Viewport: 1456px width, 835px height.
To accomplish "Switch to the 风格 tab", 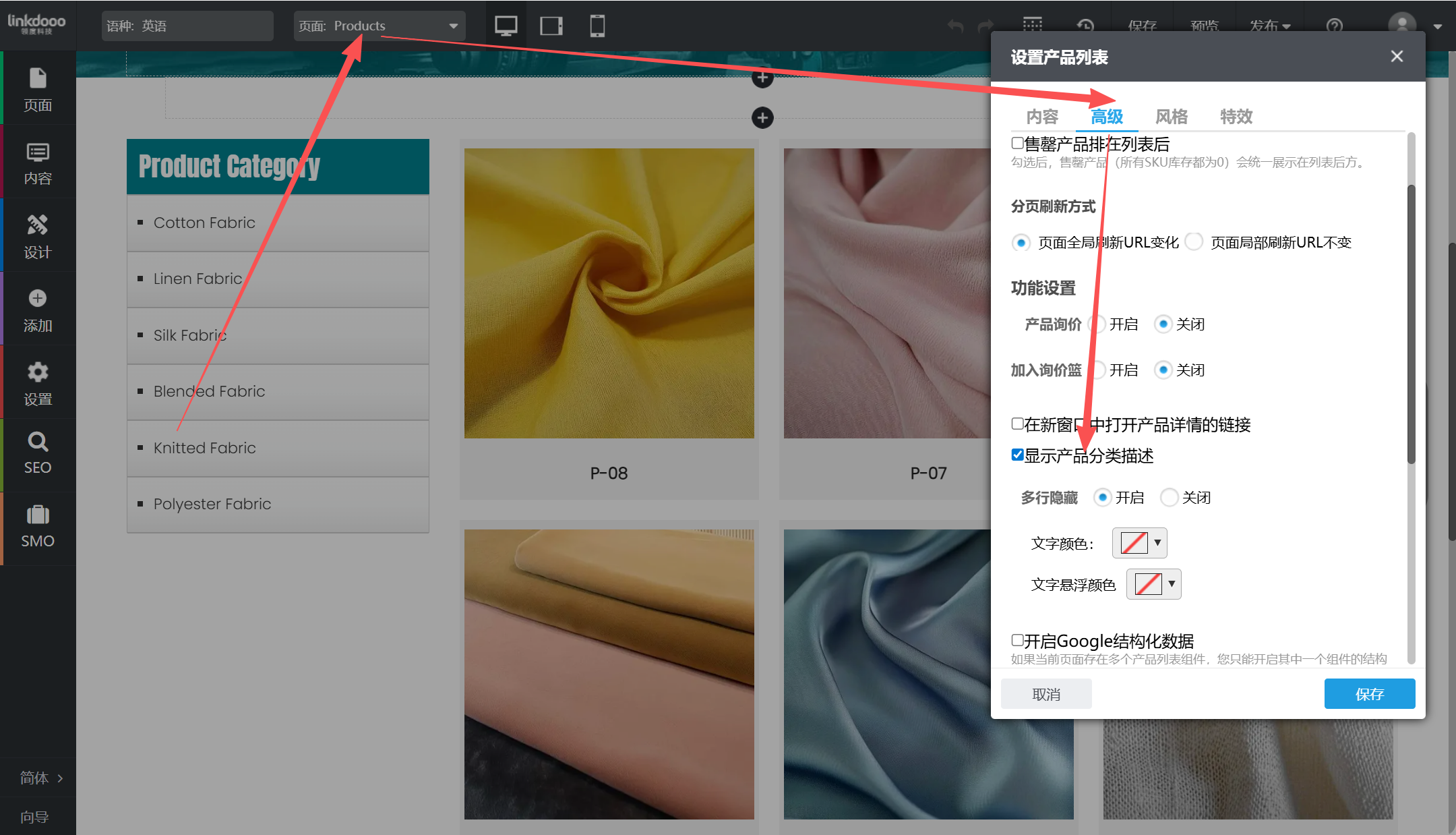I will [x=1171, y=117].
